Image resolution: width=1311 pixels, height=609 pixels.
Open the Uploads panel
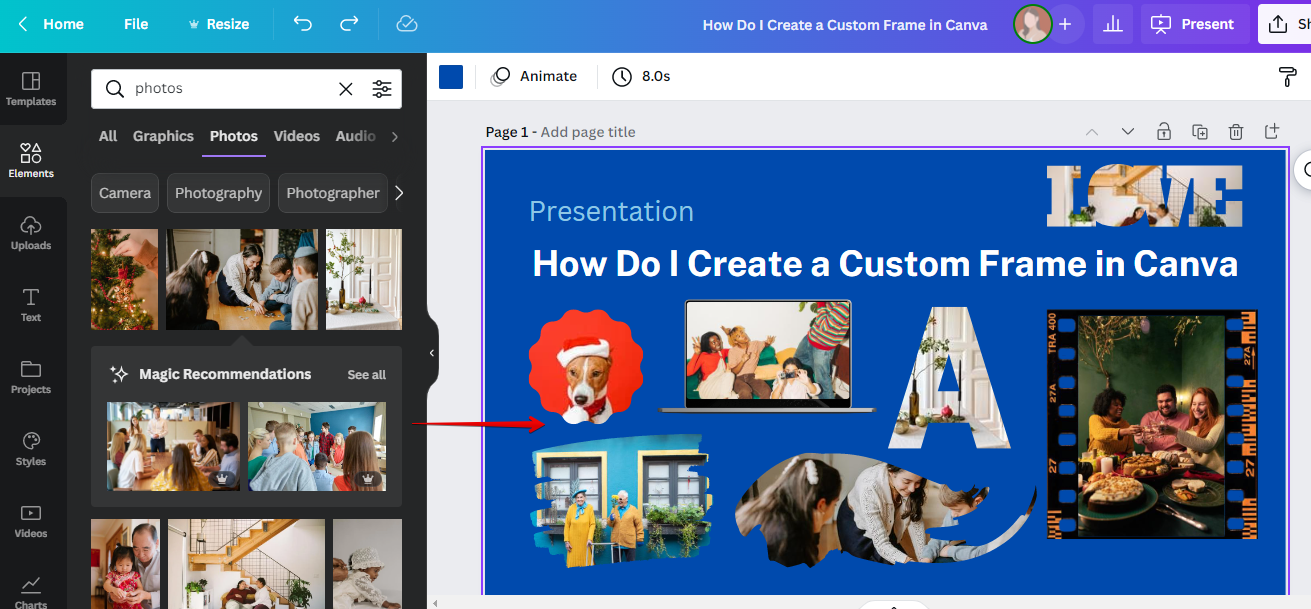(31, 232)
